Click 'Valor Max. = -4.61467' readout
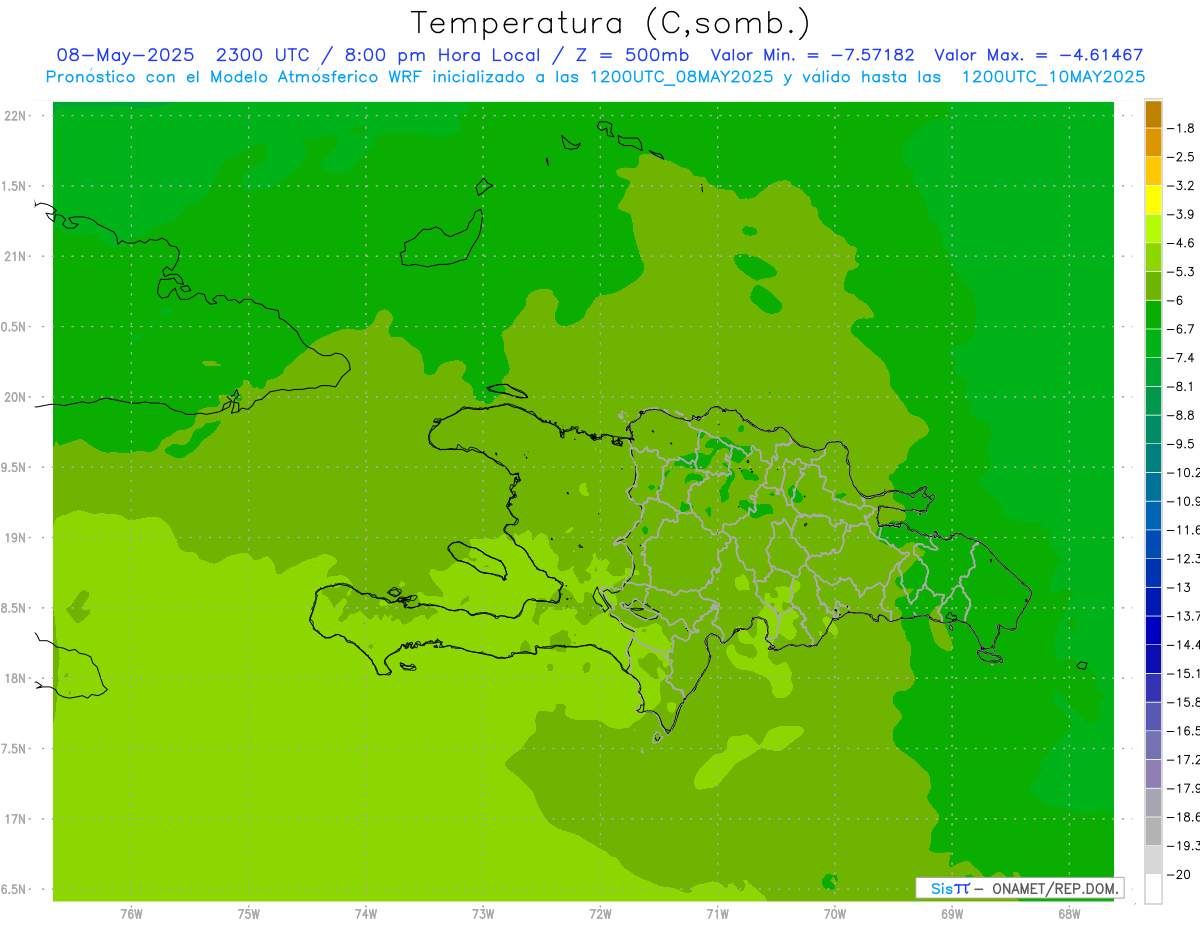Image resolution: width=1200 pixels, height=927 pixels. coord(1038,55)
